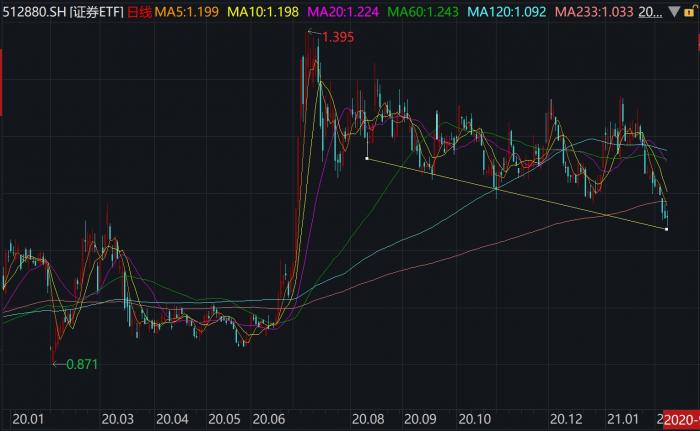Viewport: 700px width, 431px height.
Task: Select the MA120:1.092 indicator label
Action: (x=507, y=12)
